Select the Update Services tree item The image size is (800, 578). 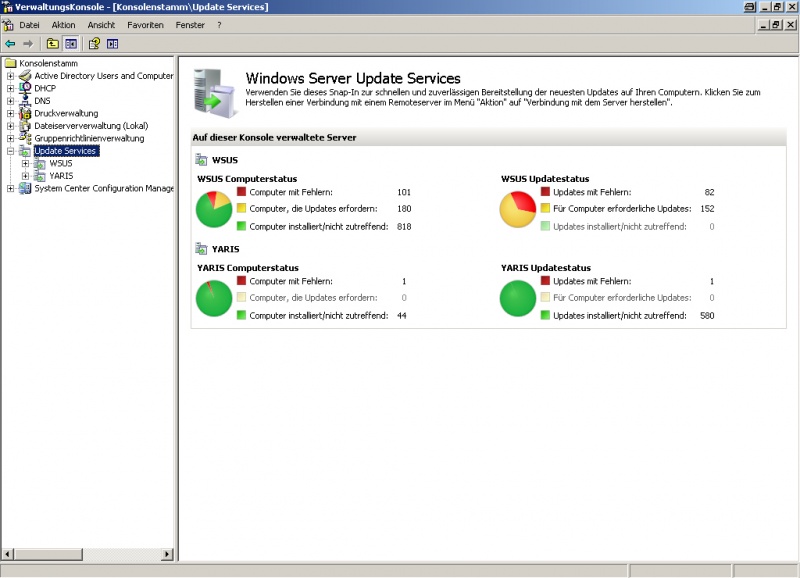[x=66, y=151]
